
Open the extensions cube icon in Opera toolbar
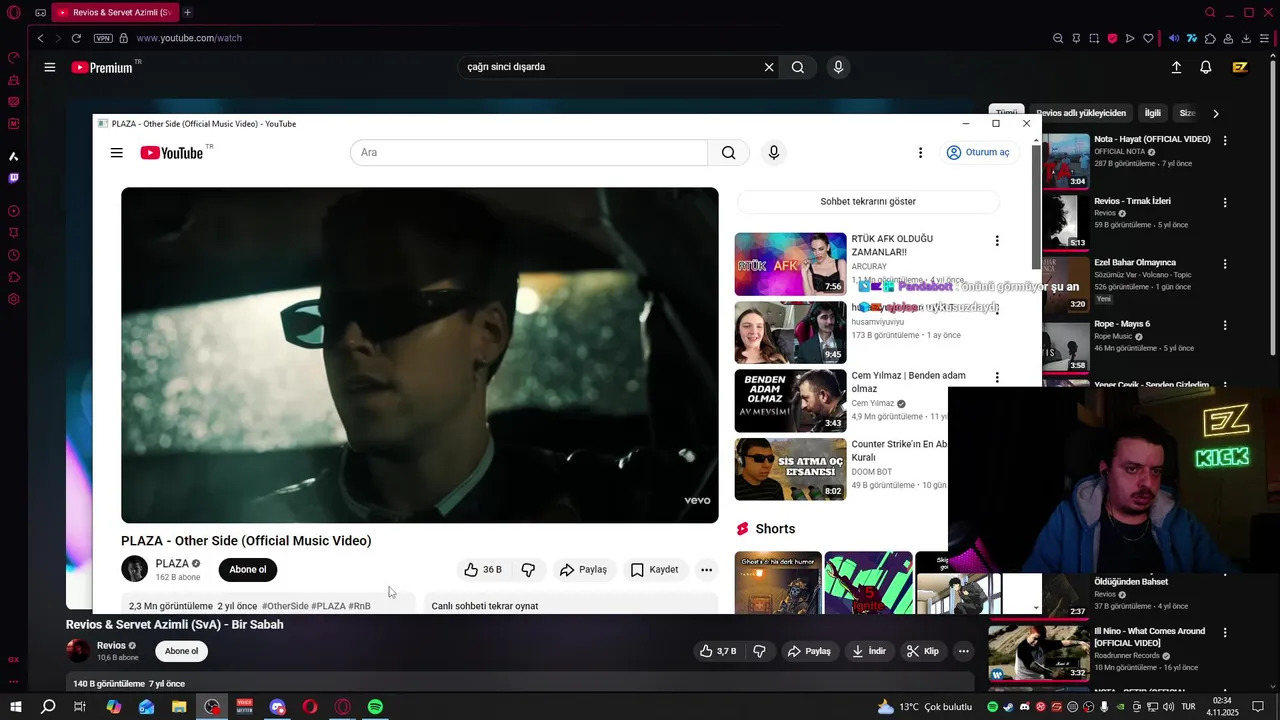(x=1210, y=38)
